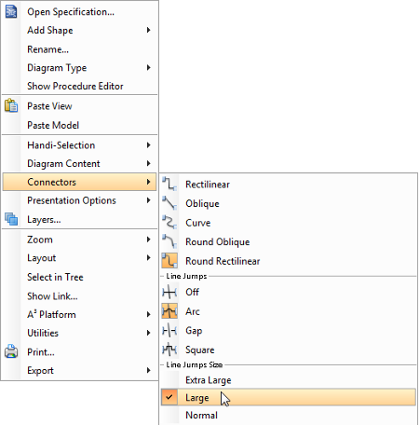Click the Add Shape menu label

(x=50, y=30)
